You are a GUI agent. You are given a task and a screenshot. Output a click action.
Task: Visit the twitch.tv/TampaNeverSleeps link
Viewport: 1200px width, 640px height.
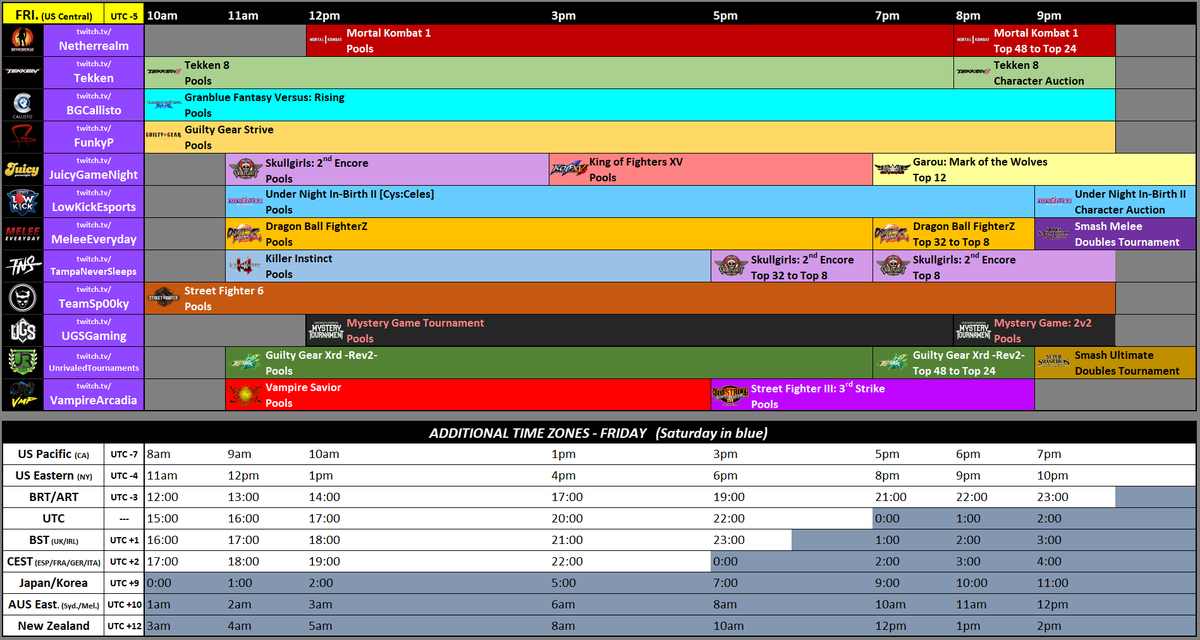[x=96, y=265]
